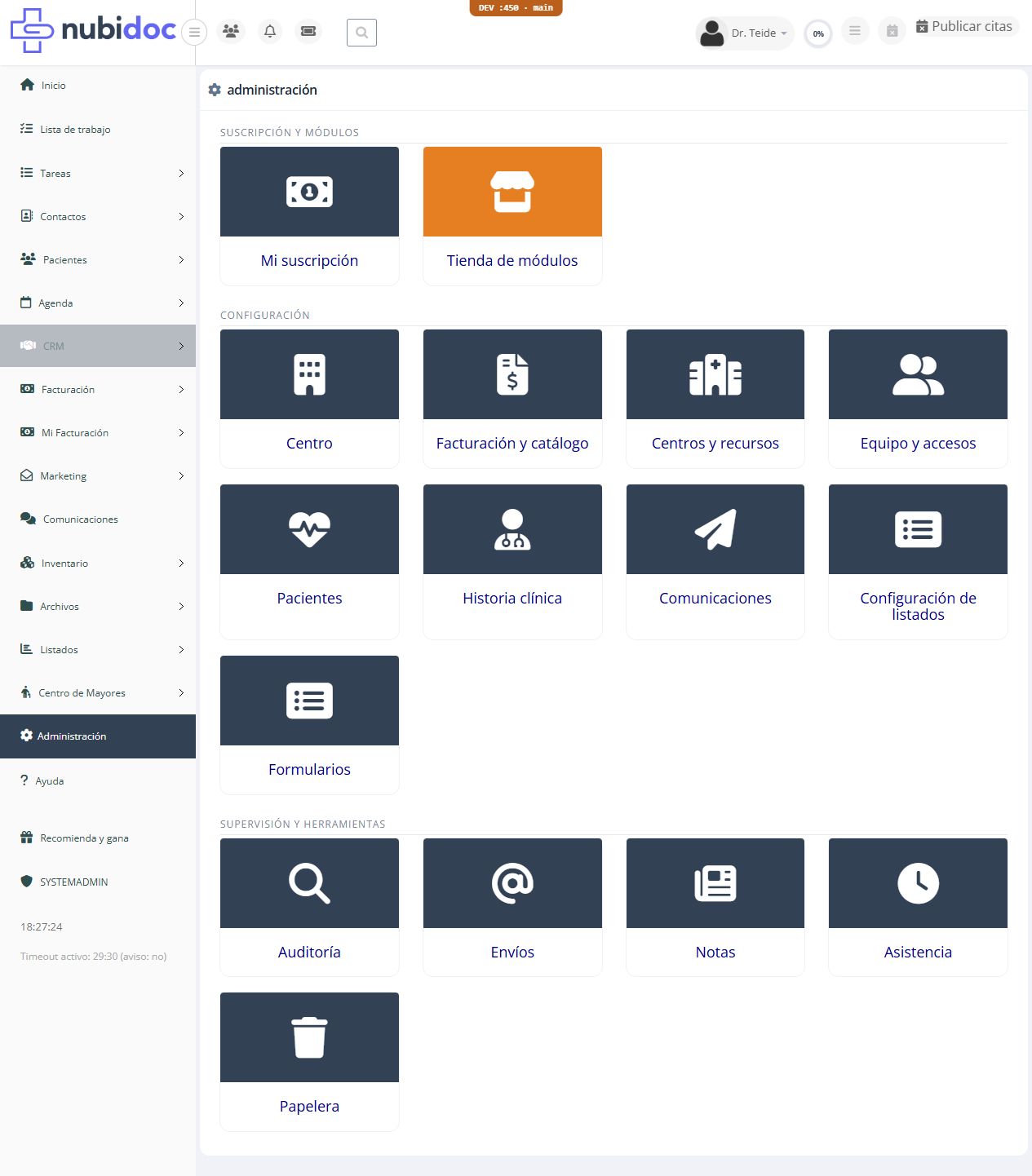
Task: Expand the Agenda submenu chevron
Action: [181, 303]
